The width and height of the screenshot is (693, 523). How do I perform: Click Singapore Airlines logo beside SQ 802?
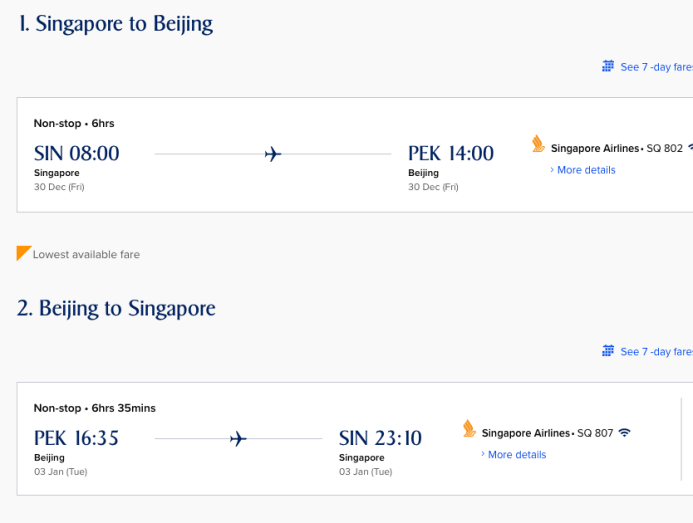pyautogui.click(x=539, y=145)
